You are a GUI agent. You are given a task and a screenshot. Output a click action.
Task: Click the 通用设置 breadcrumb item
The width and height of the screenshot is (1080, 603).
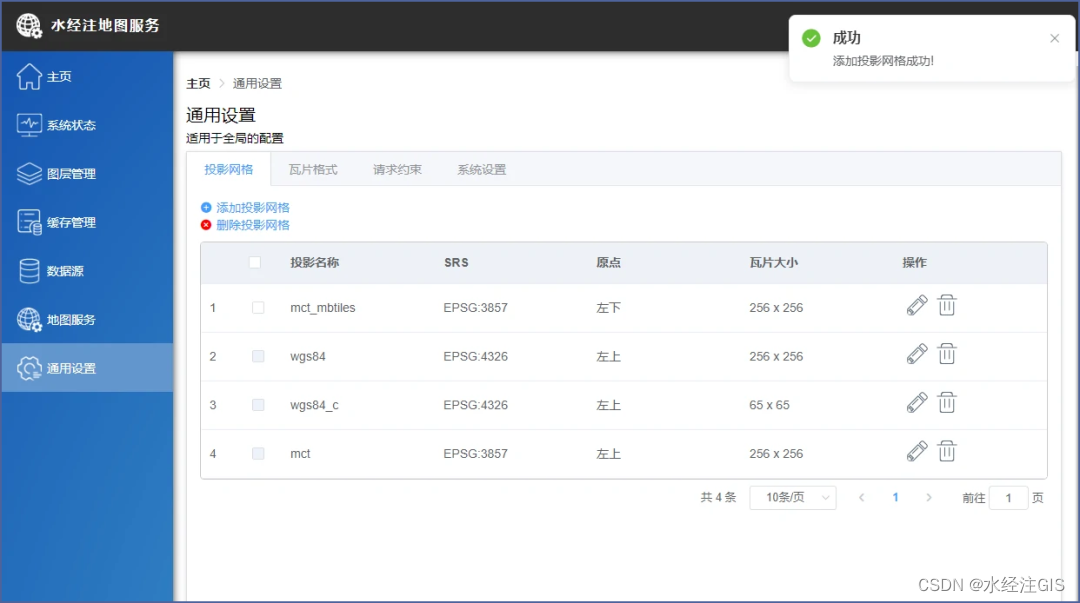(x=257, y=83)
